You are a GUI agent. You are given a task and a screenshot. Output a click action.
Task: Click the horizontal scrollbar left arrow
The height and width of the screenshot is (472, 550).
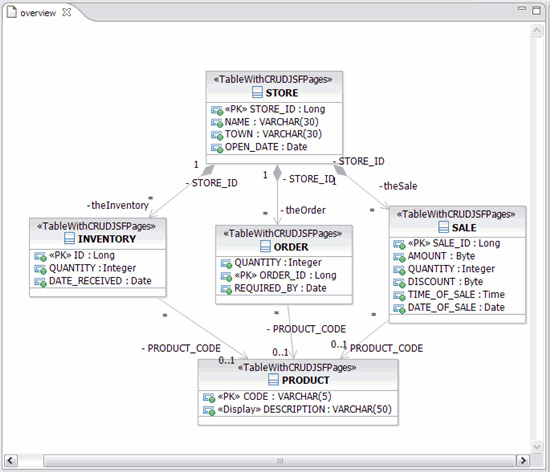(x=11, y=460)
